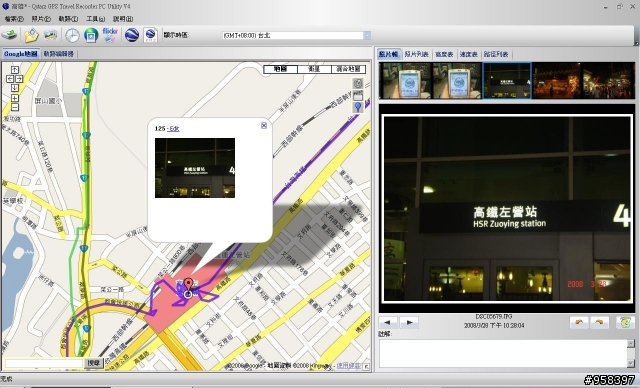Click the import photos toolbar icon
This screenshot has width=640, height=388.
pyautogui.click(x=51, y=35)
